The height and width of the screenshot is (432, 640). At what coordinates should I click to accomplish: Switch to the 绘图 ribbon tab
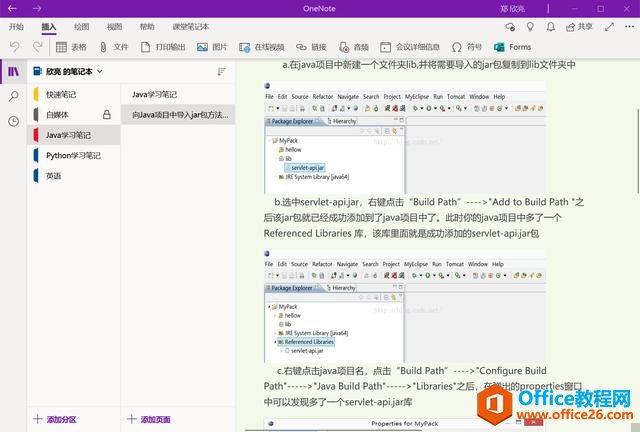click(81, 27)
